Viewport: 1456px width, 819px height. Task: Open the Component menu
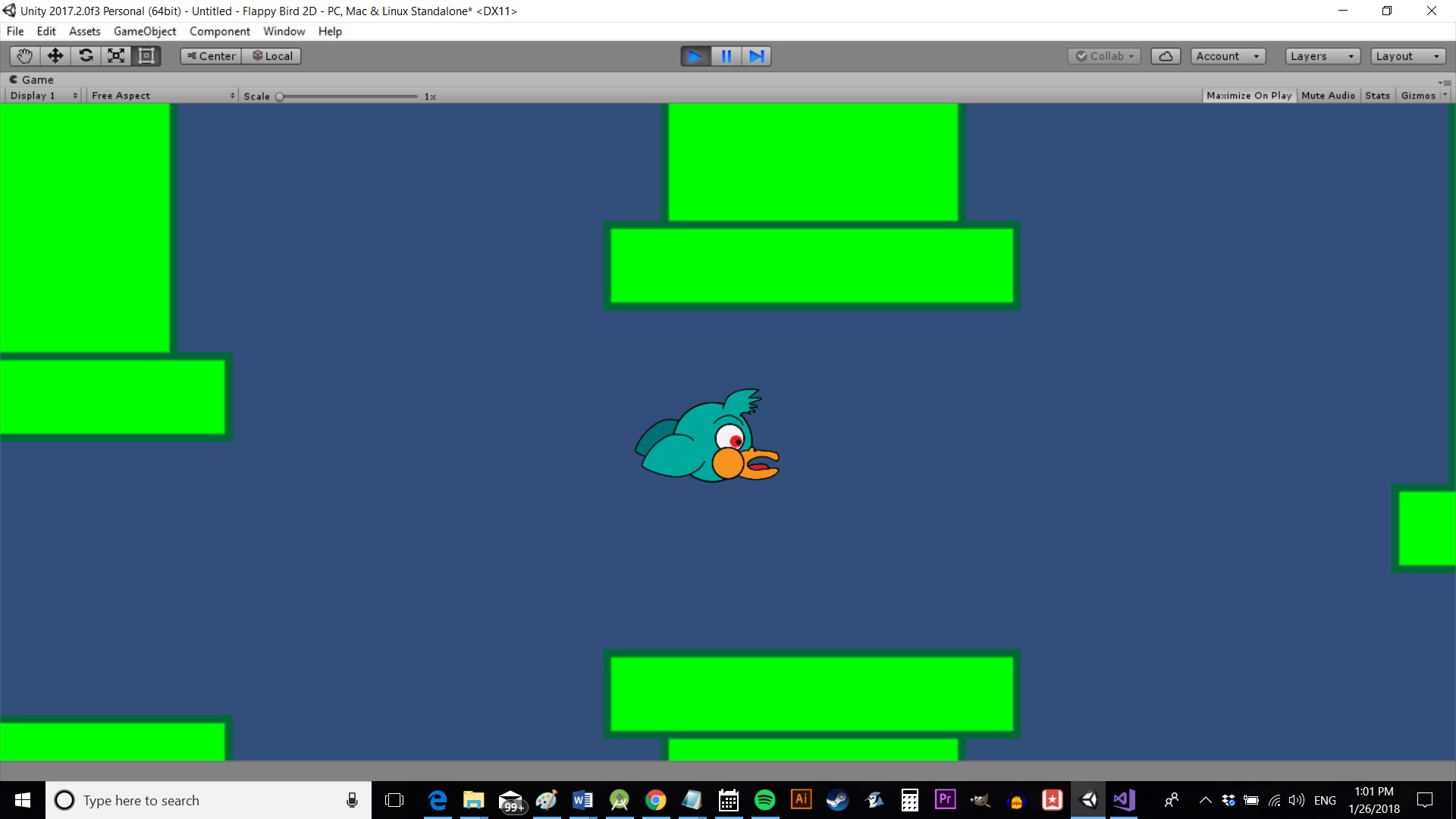coord(220,31)
